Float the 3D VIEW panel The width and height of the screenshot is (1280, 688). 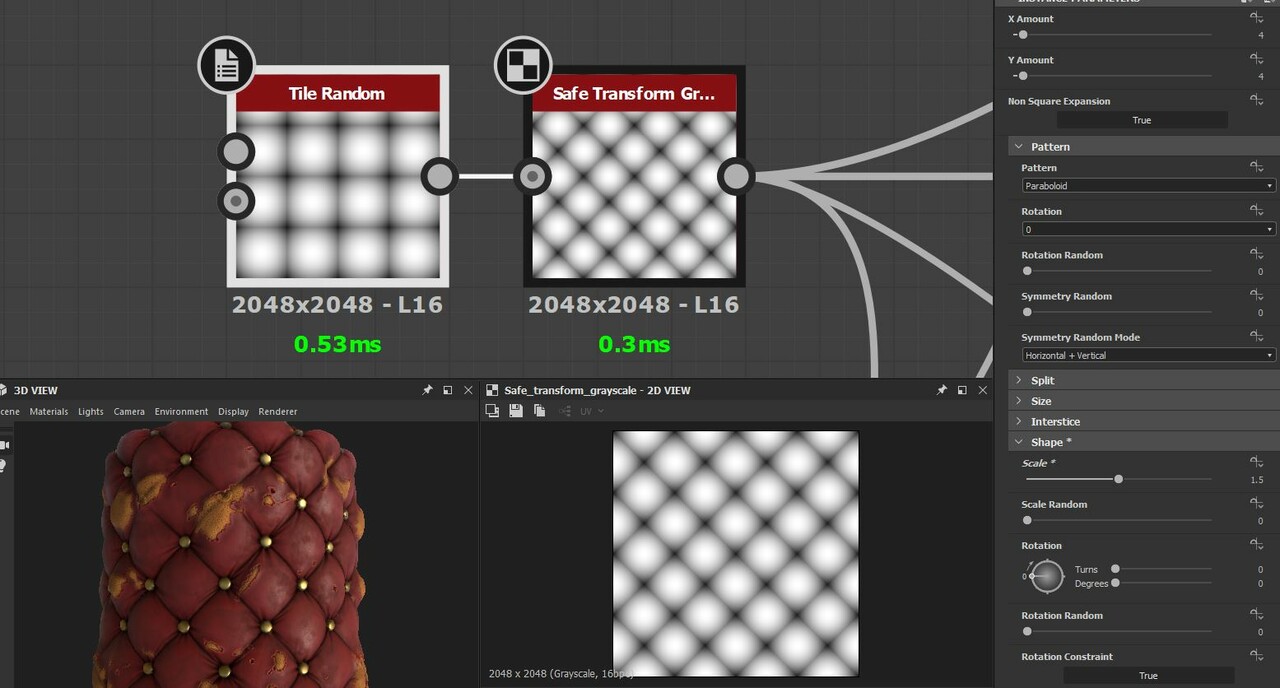tap(447, 390)
